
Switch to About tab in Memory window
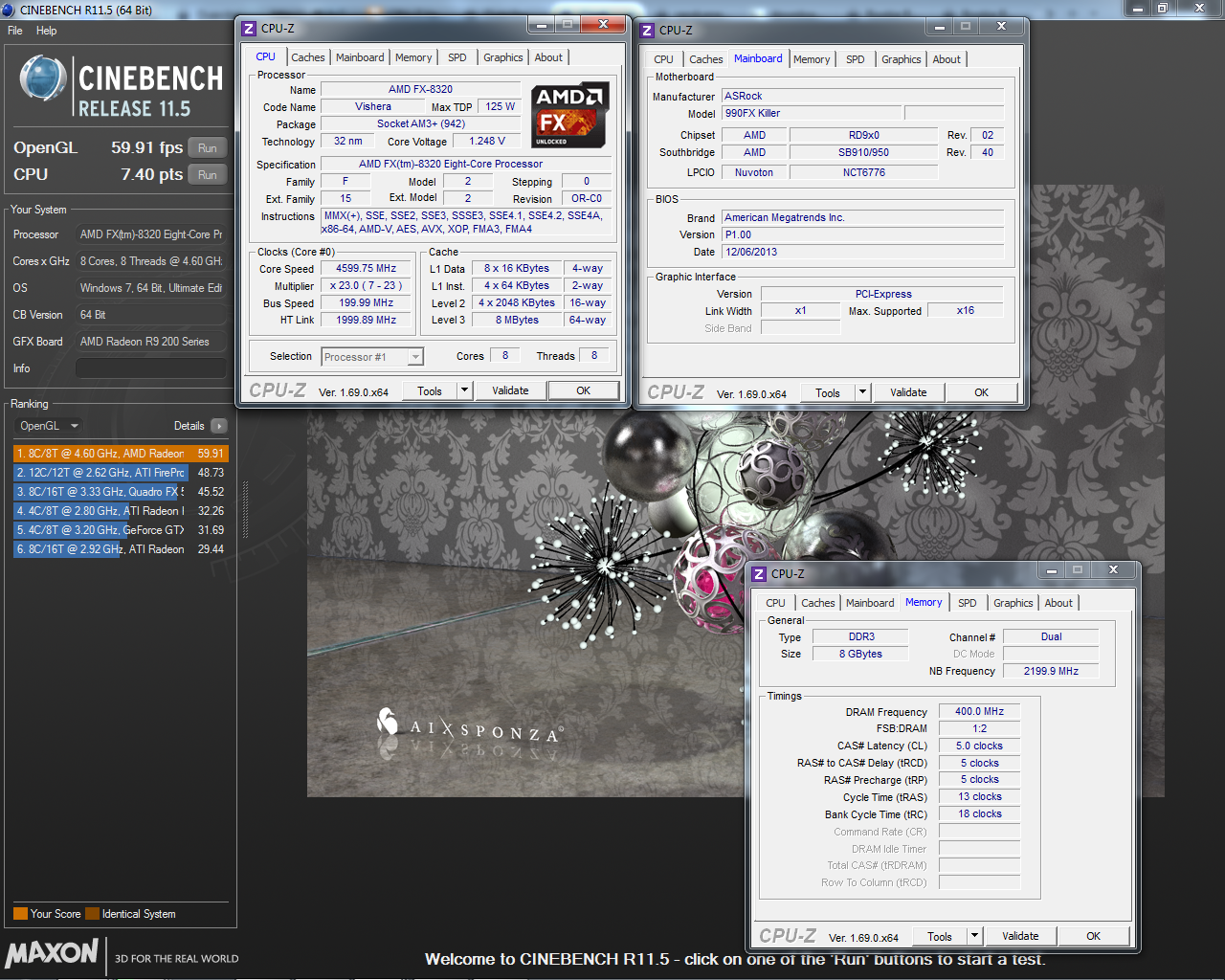click(x=1058, y=603)
